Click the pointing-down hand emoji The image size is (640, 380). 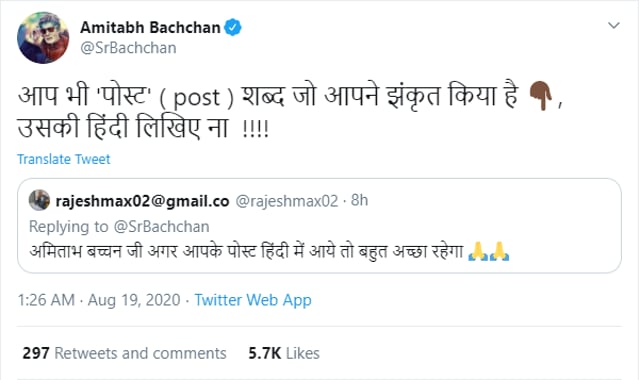coord(540,96)
